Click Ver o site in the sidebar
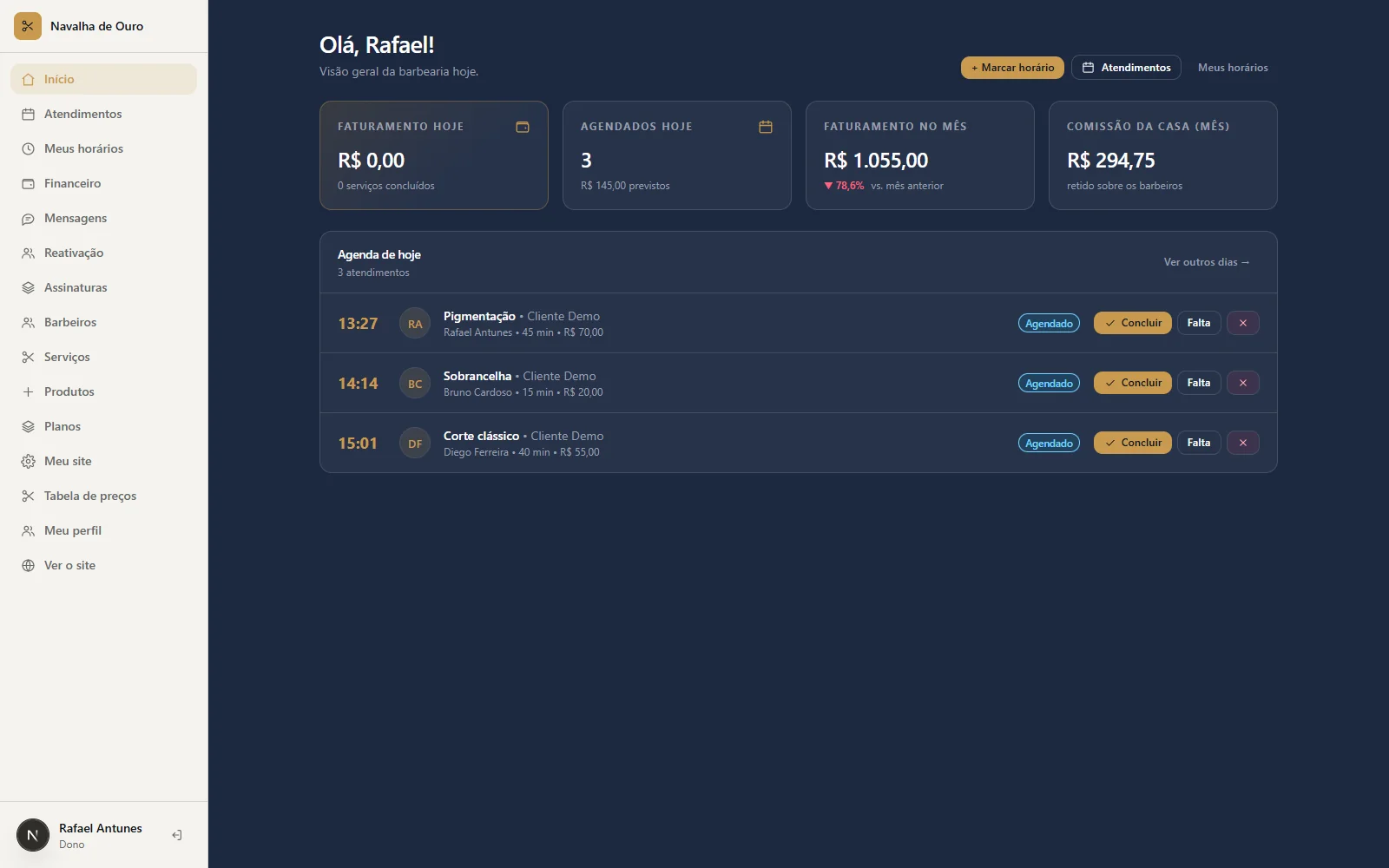This screenshot has height=868, width=1389. [103, 565]
